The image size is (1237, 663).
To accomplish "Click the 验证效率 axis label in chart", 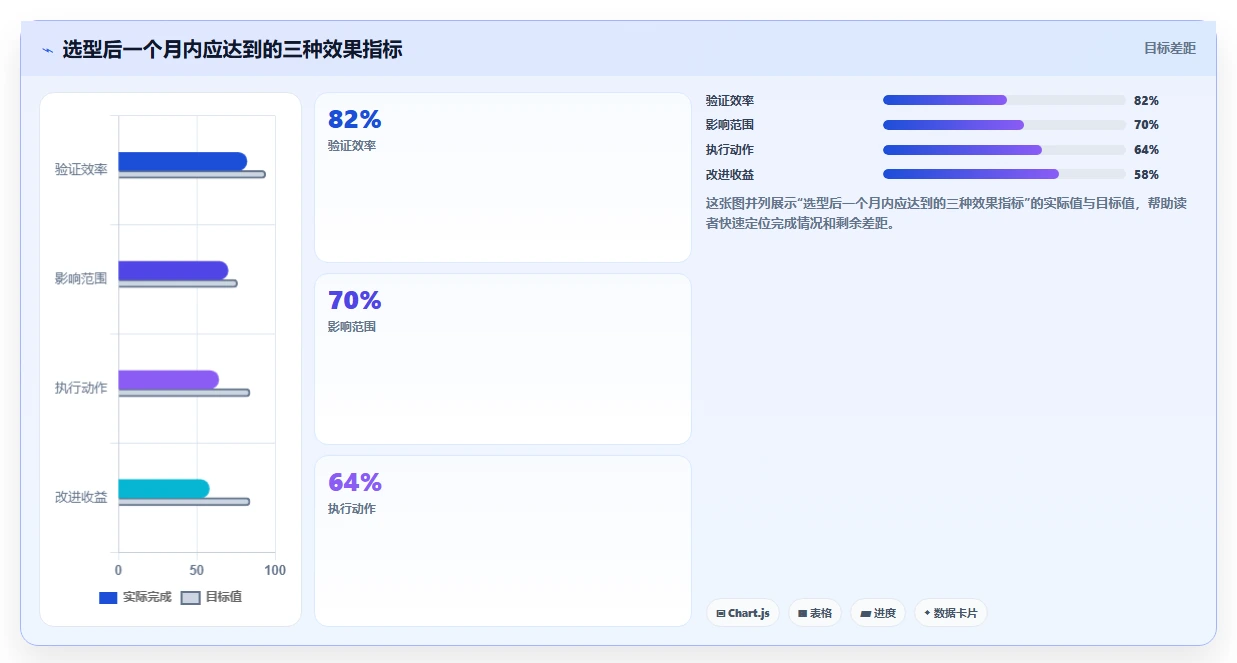I will pos(81,170).
